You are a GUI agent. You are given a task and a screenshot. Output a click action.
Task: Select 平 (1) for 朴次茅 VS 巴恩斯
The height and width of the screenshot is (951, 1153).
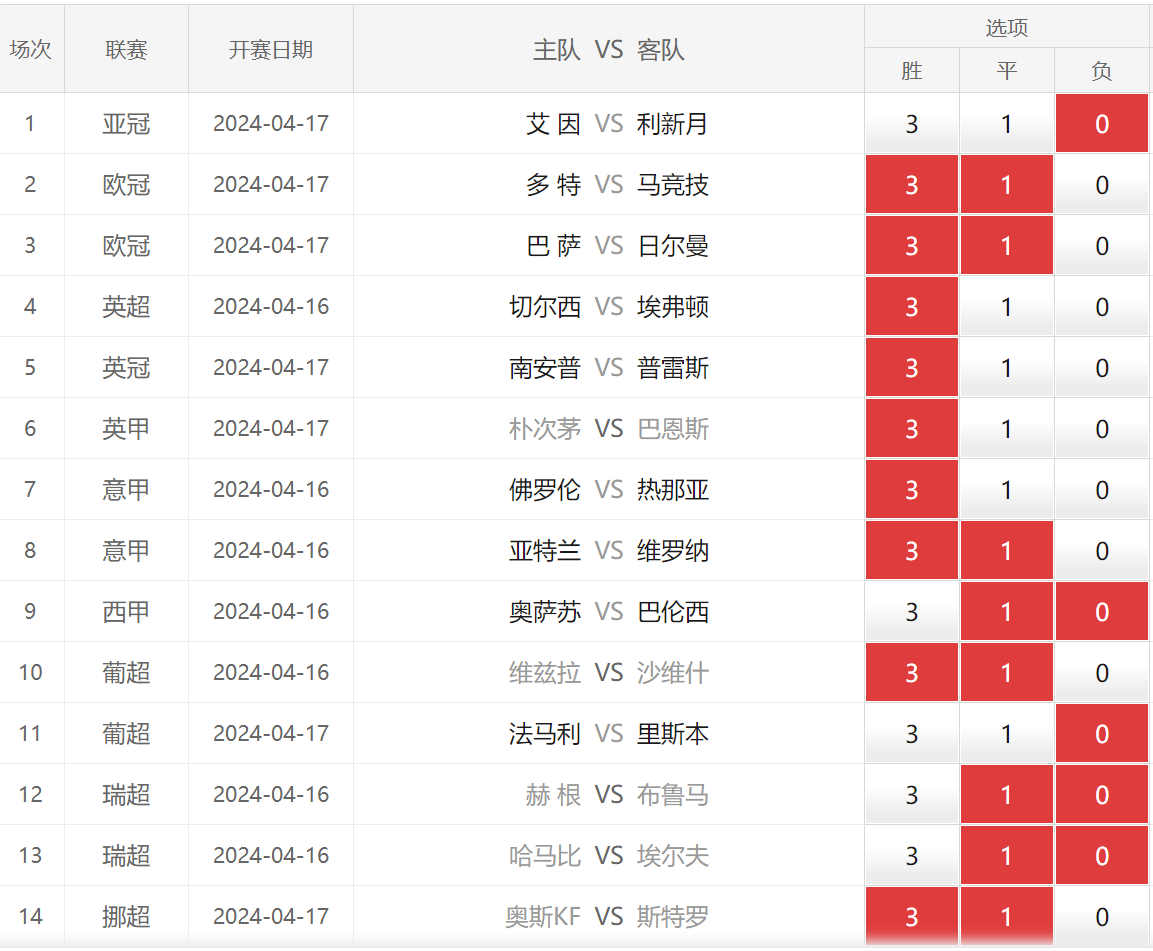(1007, 429)
